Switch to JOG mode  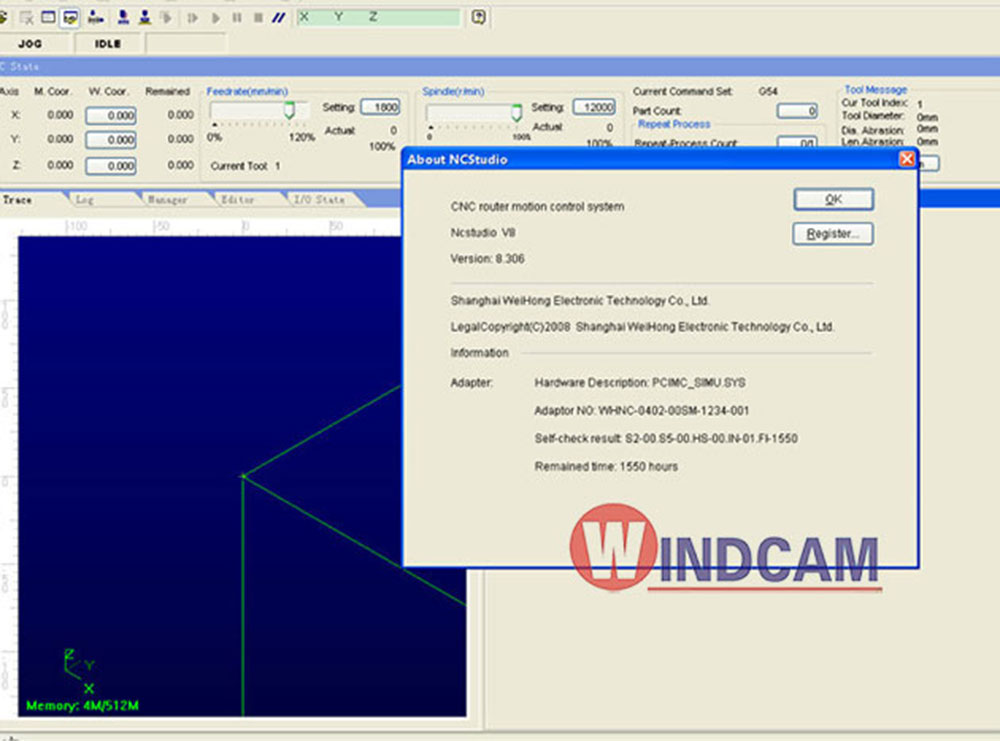coord(30,44)
